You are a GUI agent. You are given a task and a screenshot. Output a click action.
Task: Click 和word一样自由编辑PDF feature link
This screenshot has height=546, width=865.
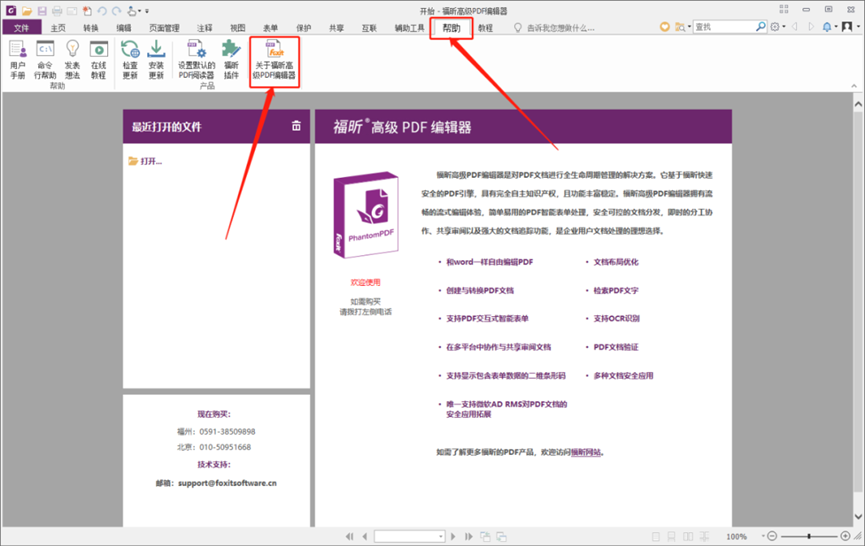tap(490, 262)
